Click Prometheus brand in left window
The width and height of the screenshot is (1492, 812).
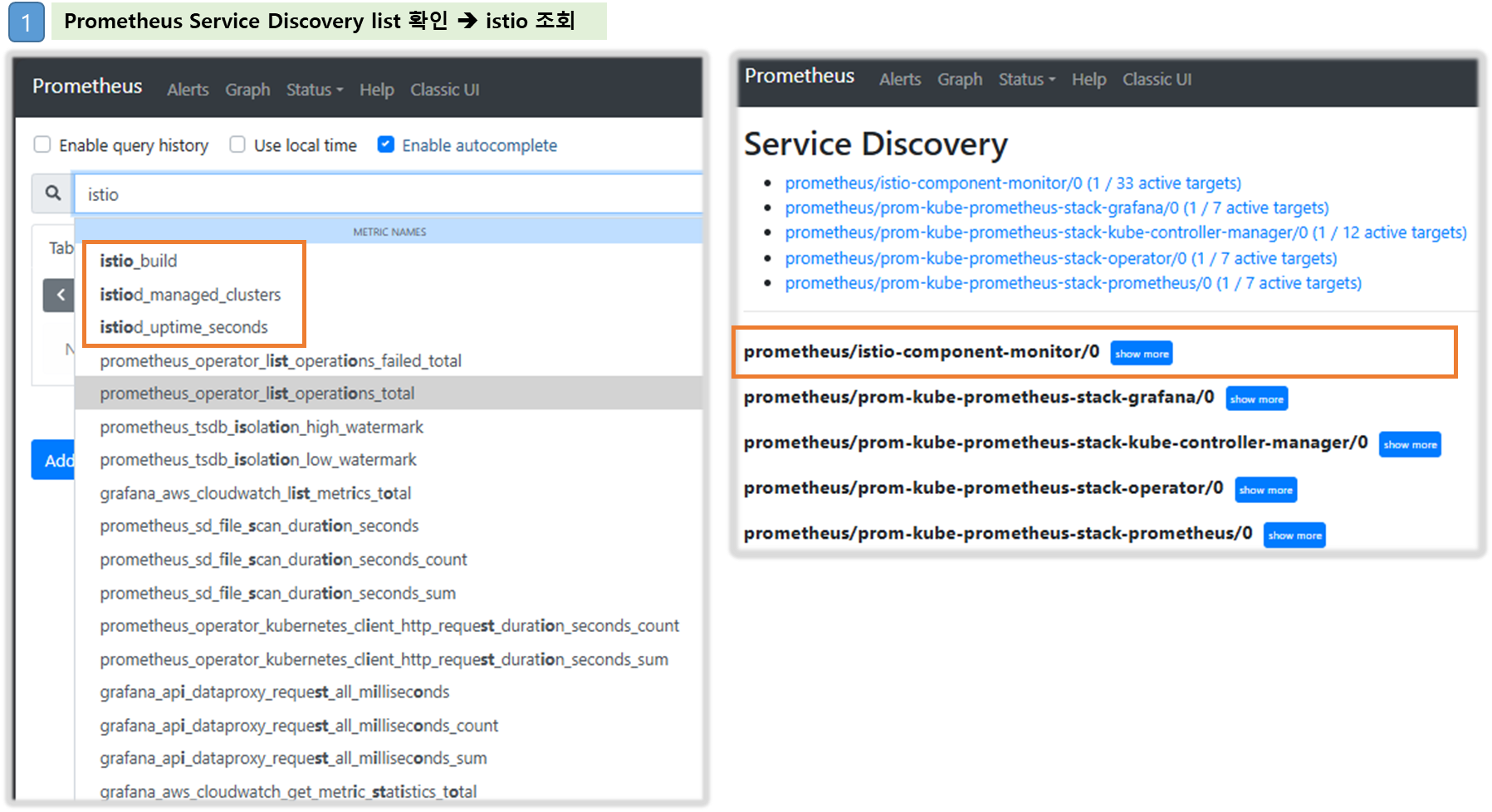pos(87,86)
